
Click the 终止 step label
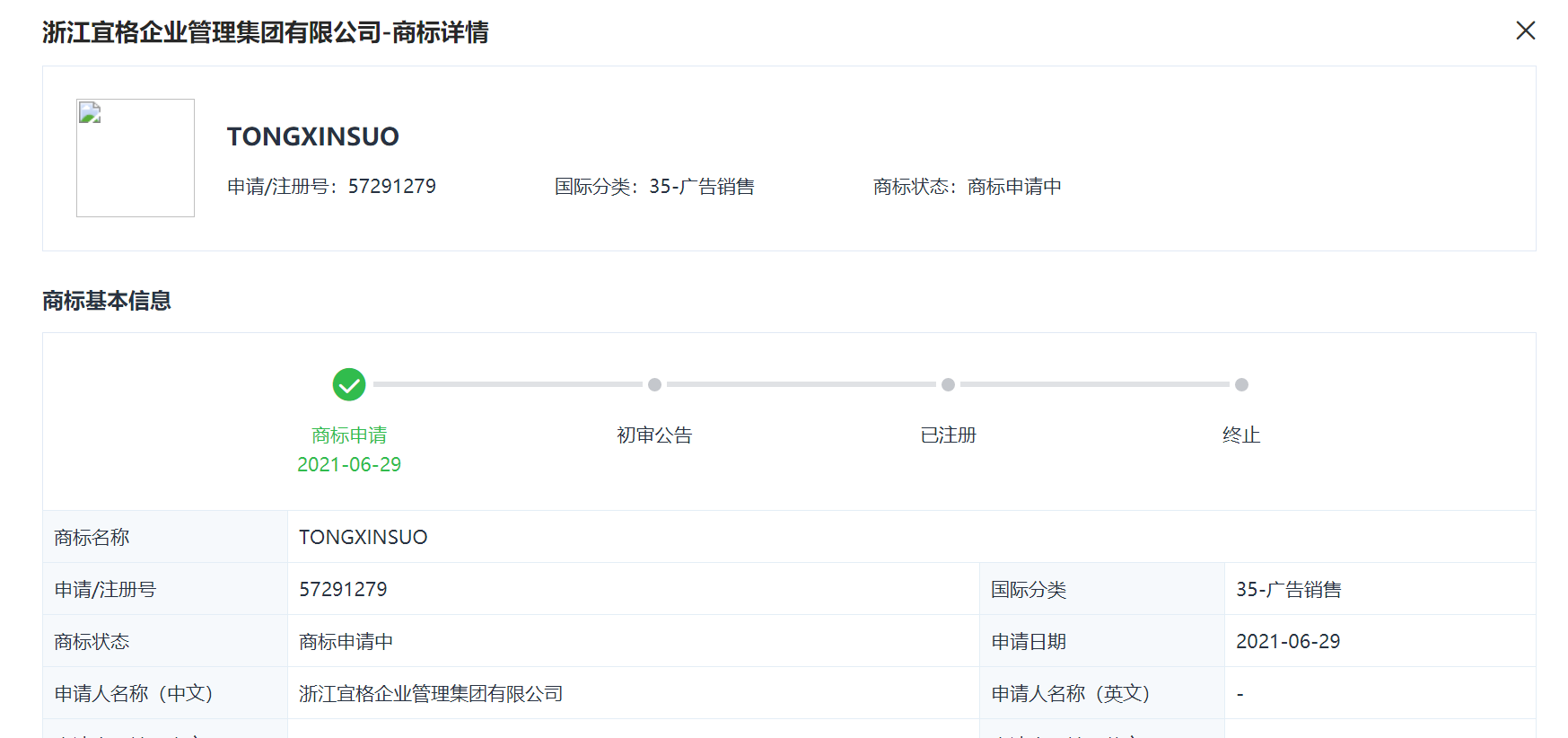pos(1241,435)
